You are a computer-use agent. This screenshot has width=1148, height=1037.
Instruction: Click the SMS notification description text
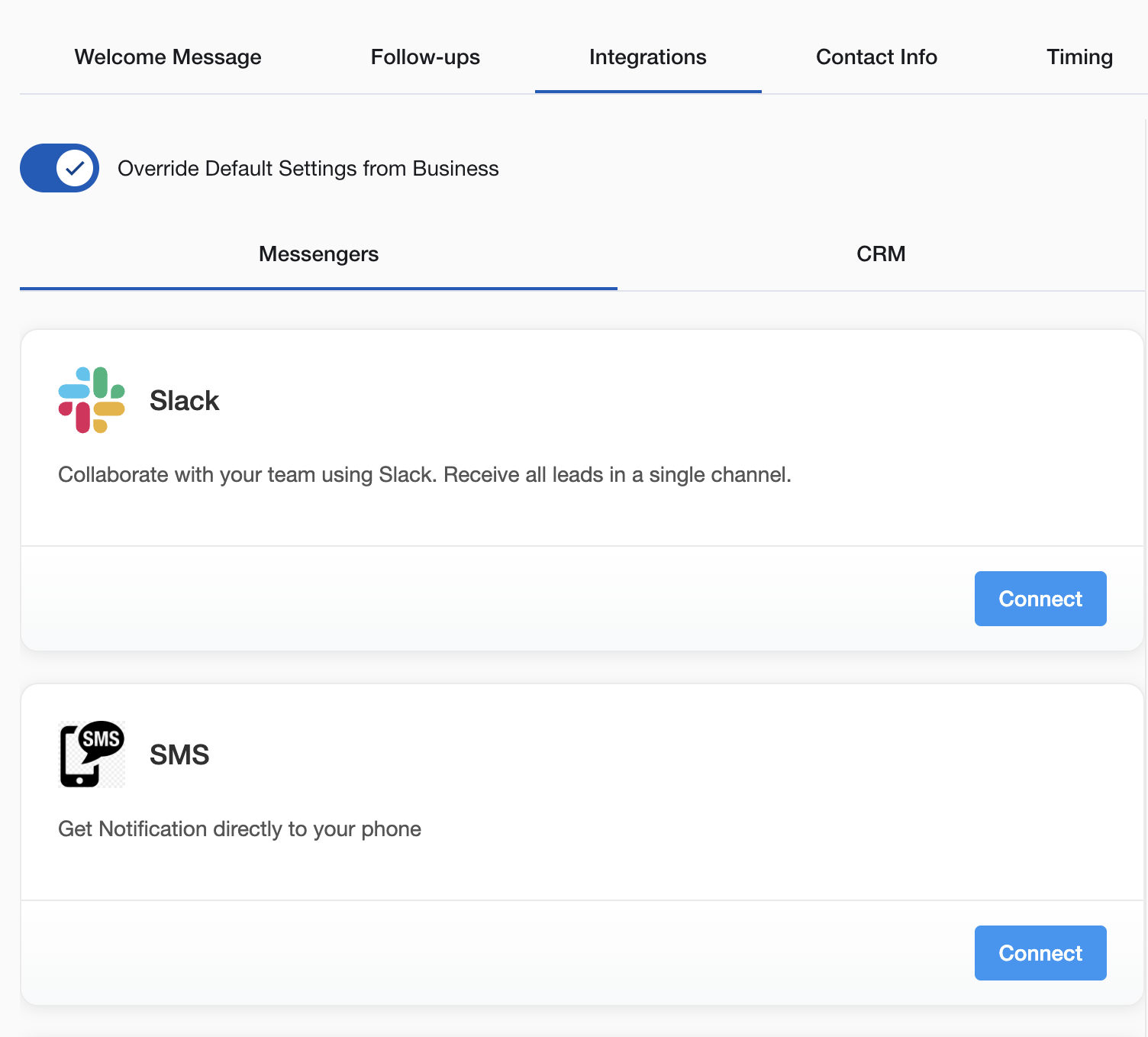point(239,829)
